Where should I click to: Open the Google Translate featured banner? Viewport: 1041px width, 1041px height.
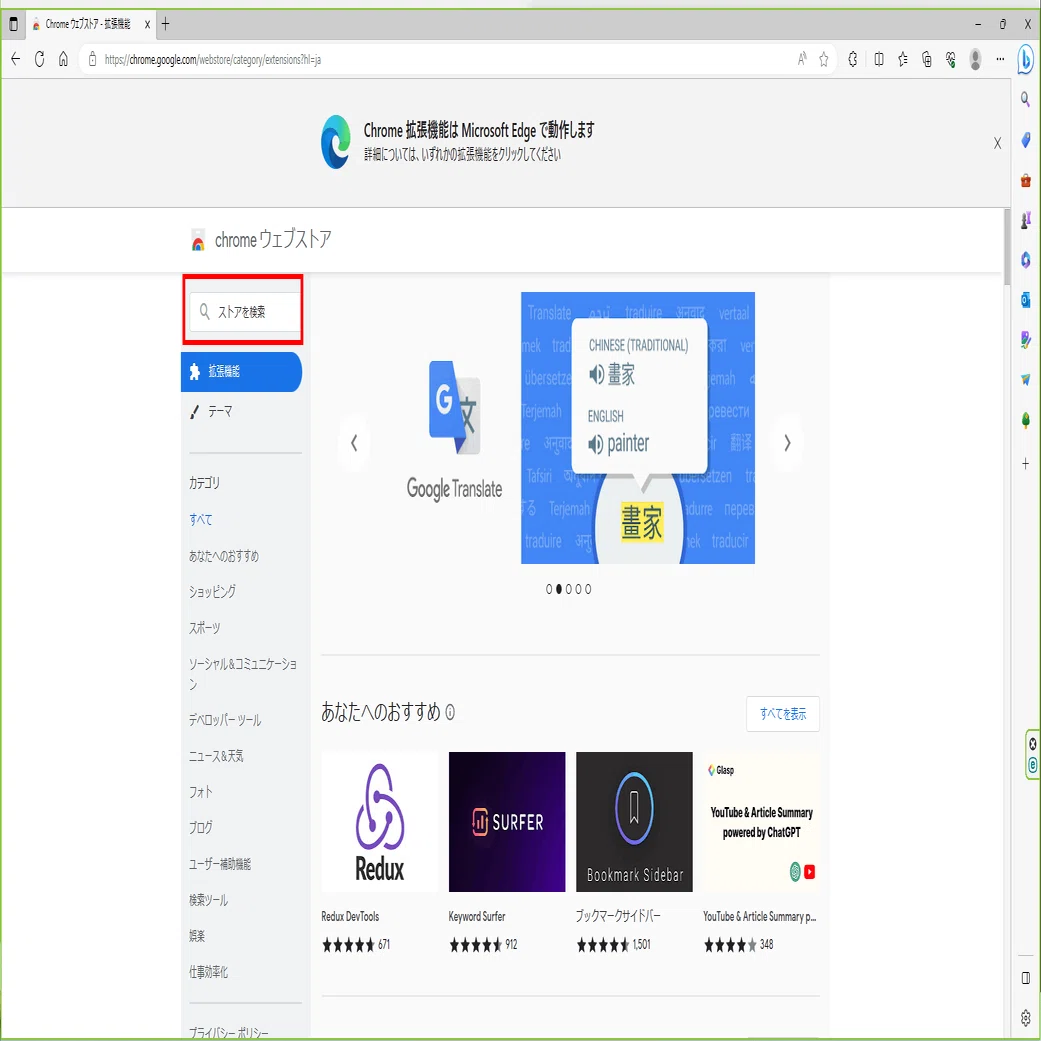click(x=570, y=428)
